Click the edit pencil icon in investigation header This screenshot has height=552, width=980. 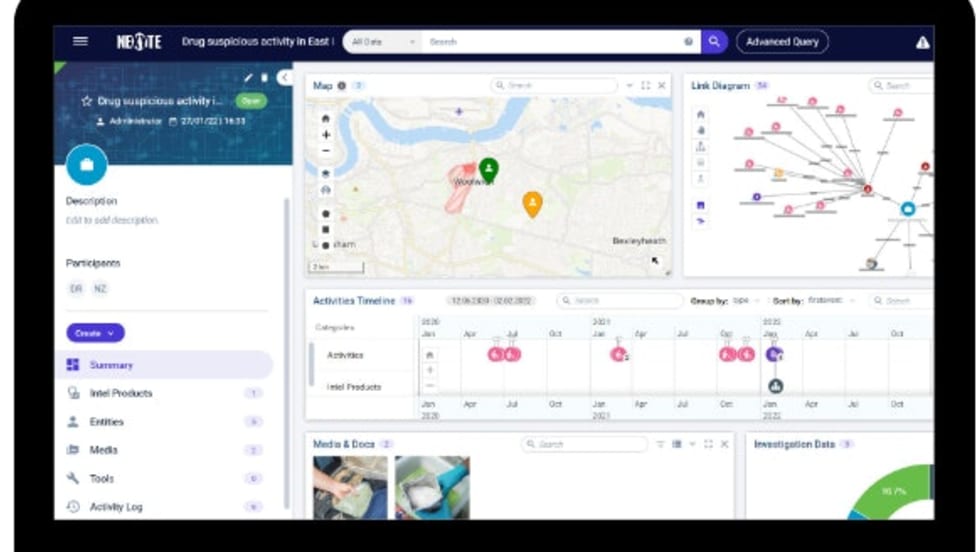[249, 77]
